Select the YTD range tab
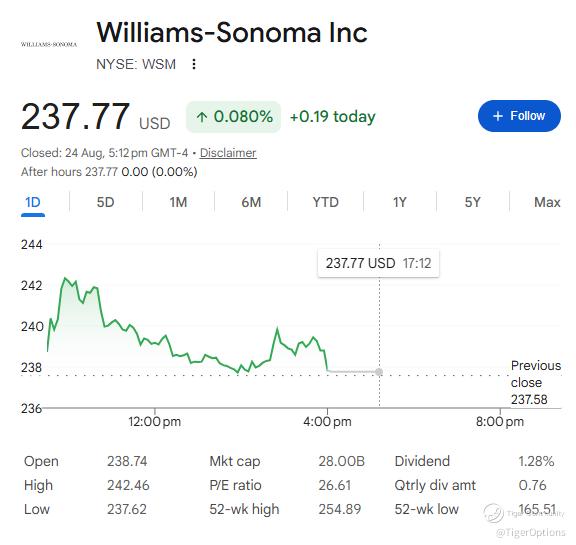 point(325,202)
